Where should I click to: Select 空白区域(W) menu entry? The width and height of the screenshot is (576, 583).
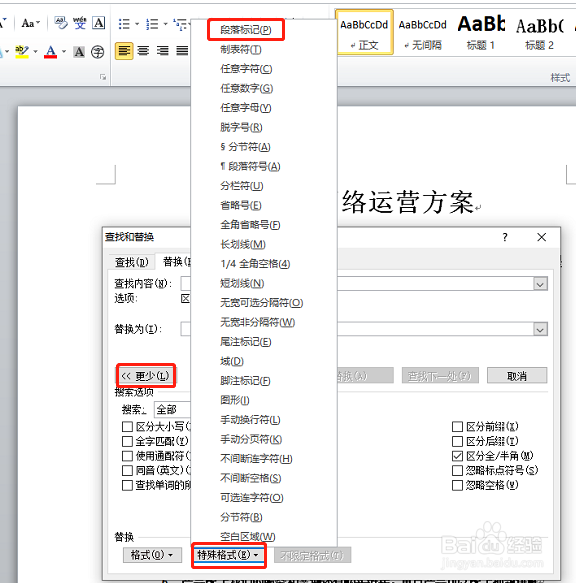coord(248,537)
